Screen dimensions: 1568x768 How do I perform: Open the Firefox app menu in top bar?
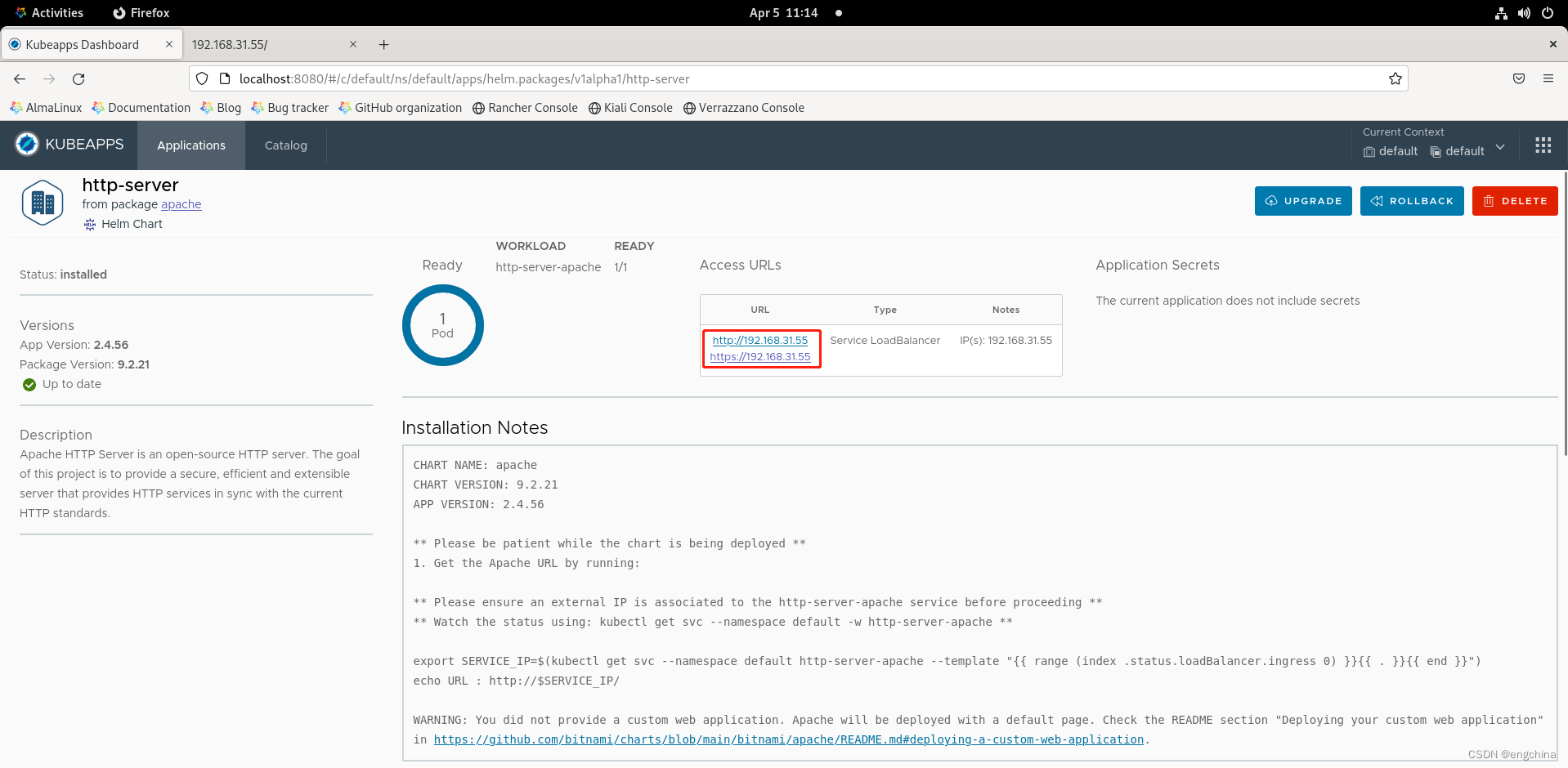click(x=141, y=13)
